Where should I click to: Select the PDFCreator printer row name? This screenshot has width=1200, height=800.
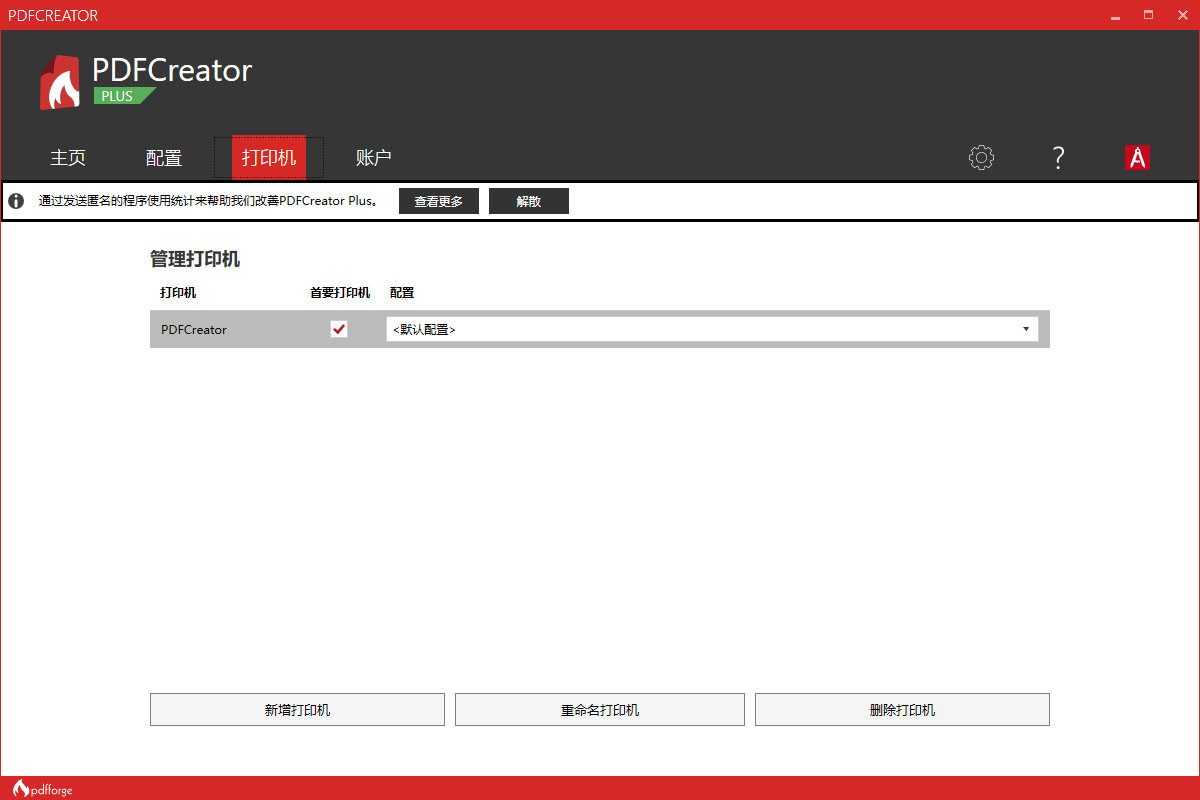[194, 329]
